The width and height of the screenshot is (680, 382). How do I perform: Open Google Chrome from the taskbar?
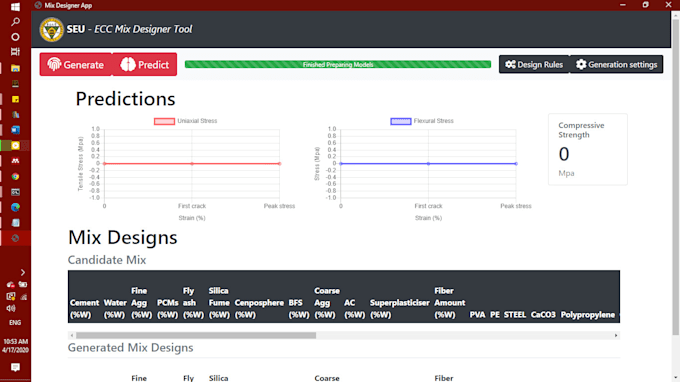point(15,176)
